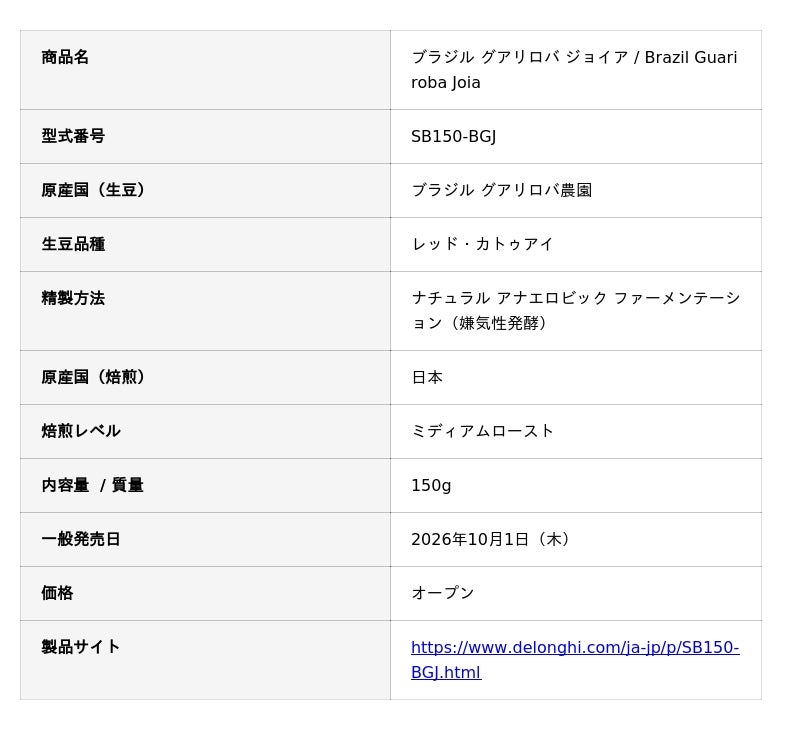Click the 生豆品種 label cell
800x730 pixels.
[x=205, y=244]
